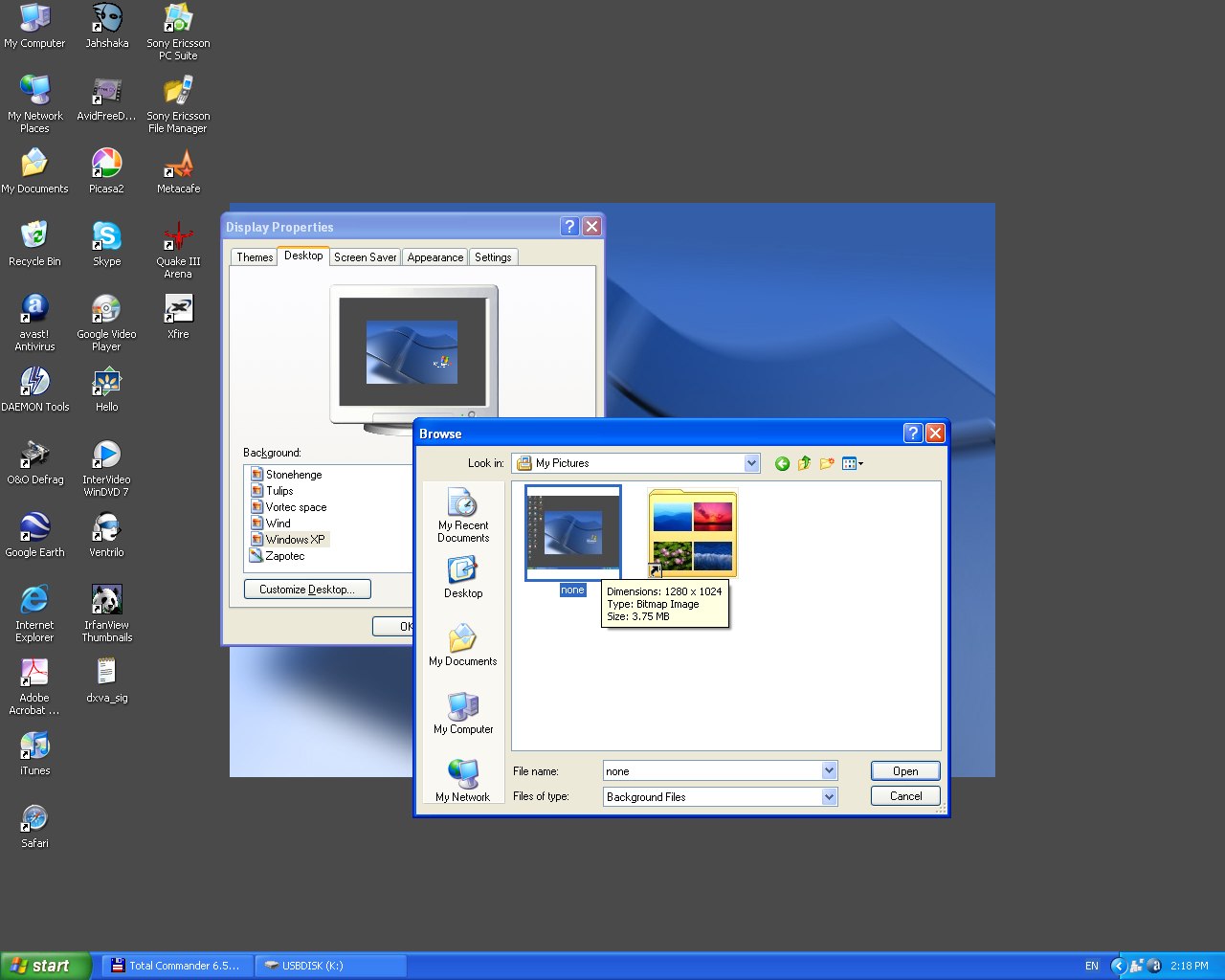Launch Skype from desktop
1225x980 pixels.
pos(106,244)
